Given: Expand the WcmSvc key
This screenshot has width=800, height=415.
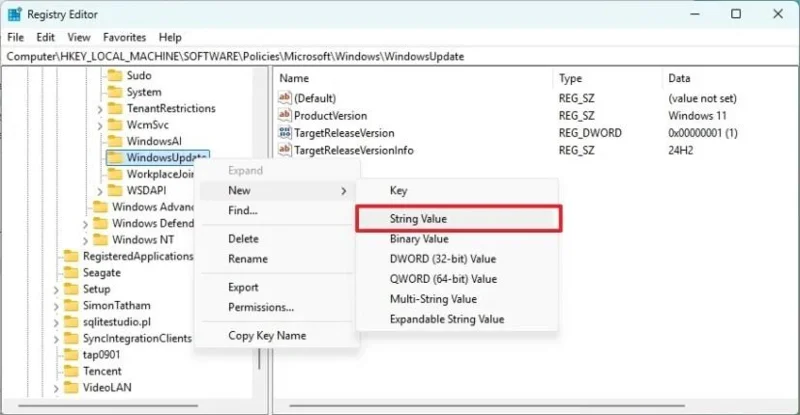Looking at the screenshot, I should 100,126.
